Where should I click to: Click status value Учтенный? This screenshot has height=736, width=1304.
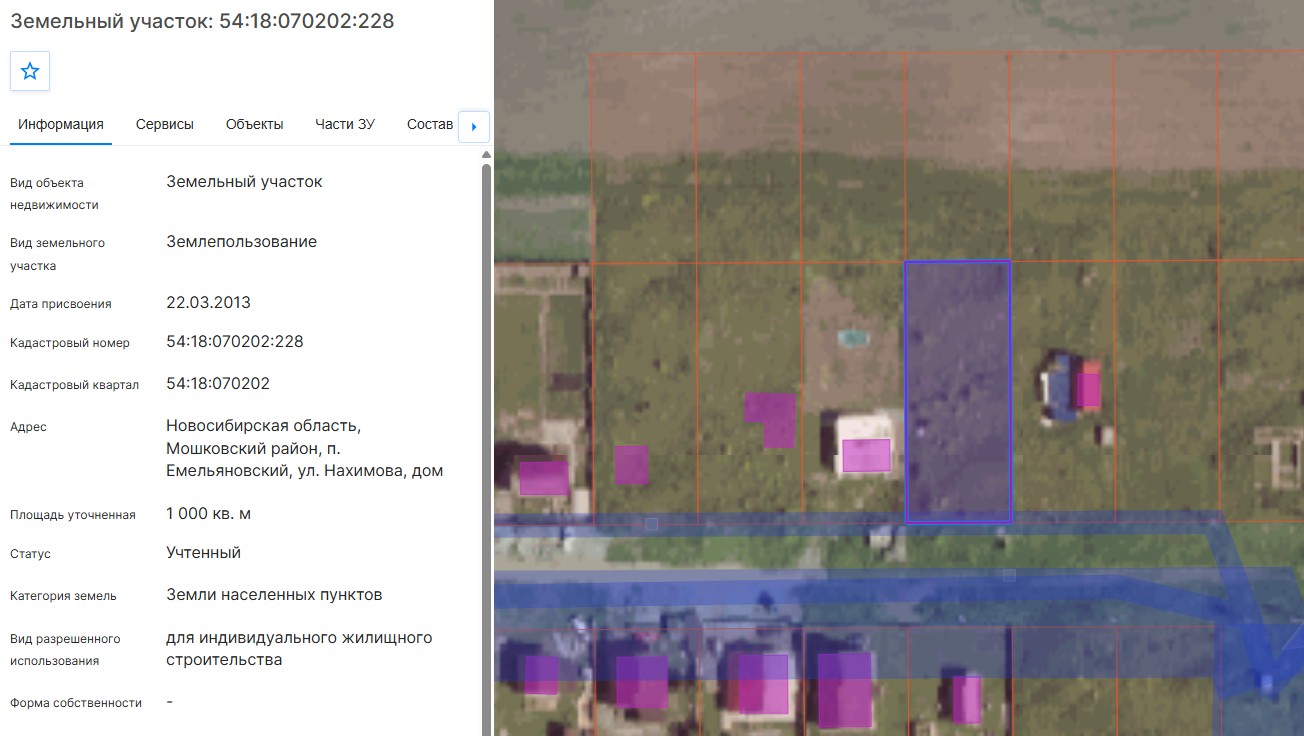coord(203,553)
